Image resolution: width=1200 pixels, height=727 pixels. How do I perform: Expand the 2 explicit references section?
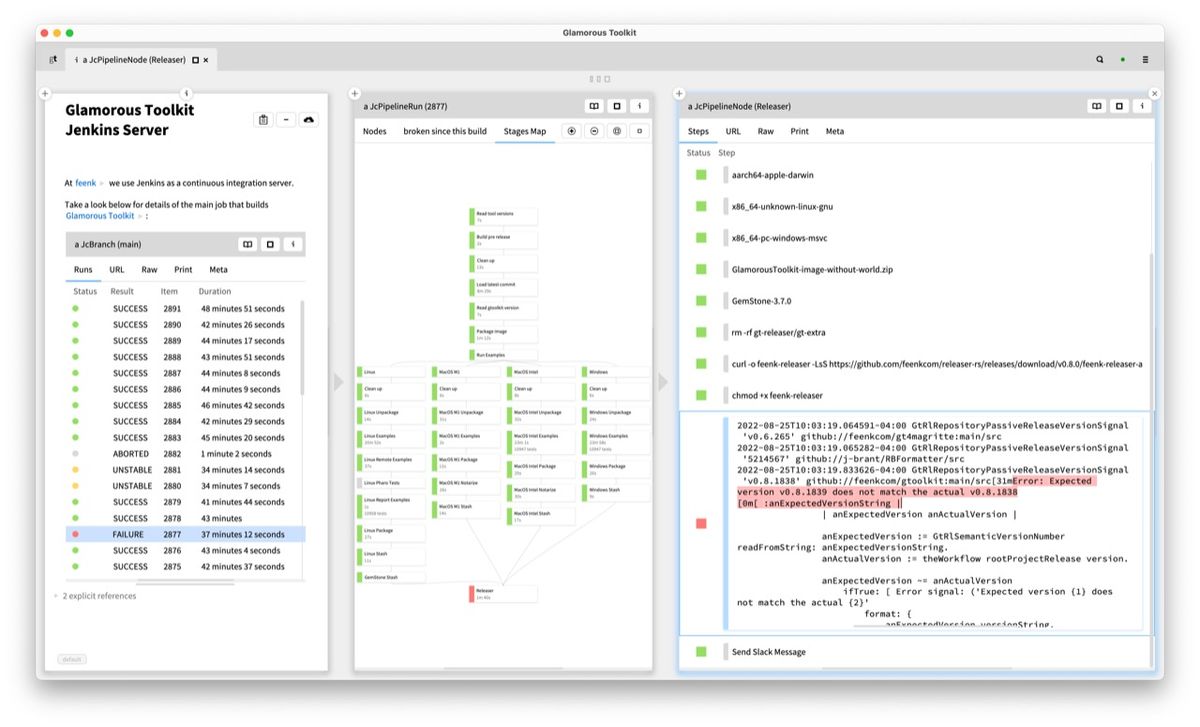(56, 596)
